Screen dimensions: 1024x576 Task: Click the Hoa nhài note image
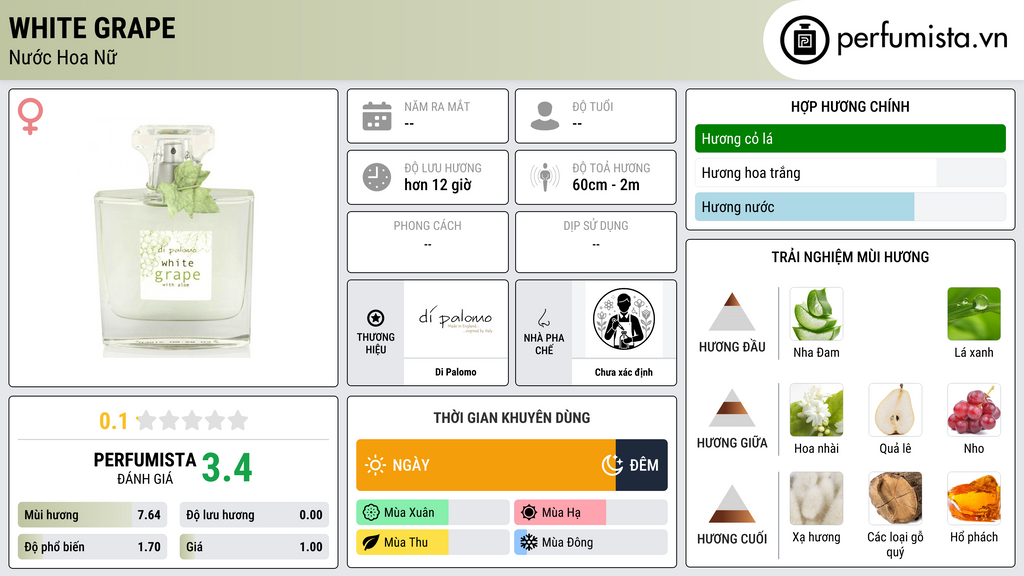coord(816,410)
